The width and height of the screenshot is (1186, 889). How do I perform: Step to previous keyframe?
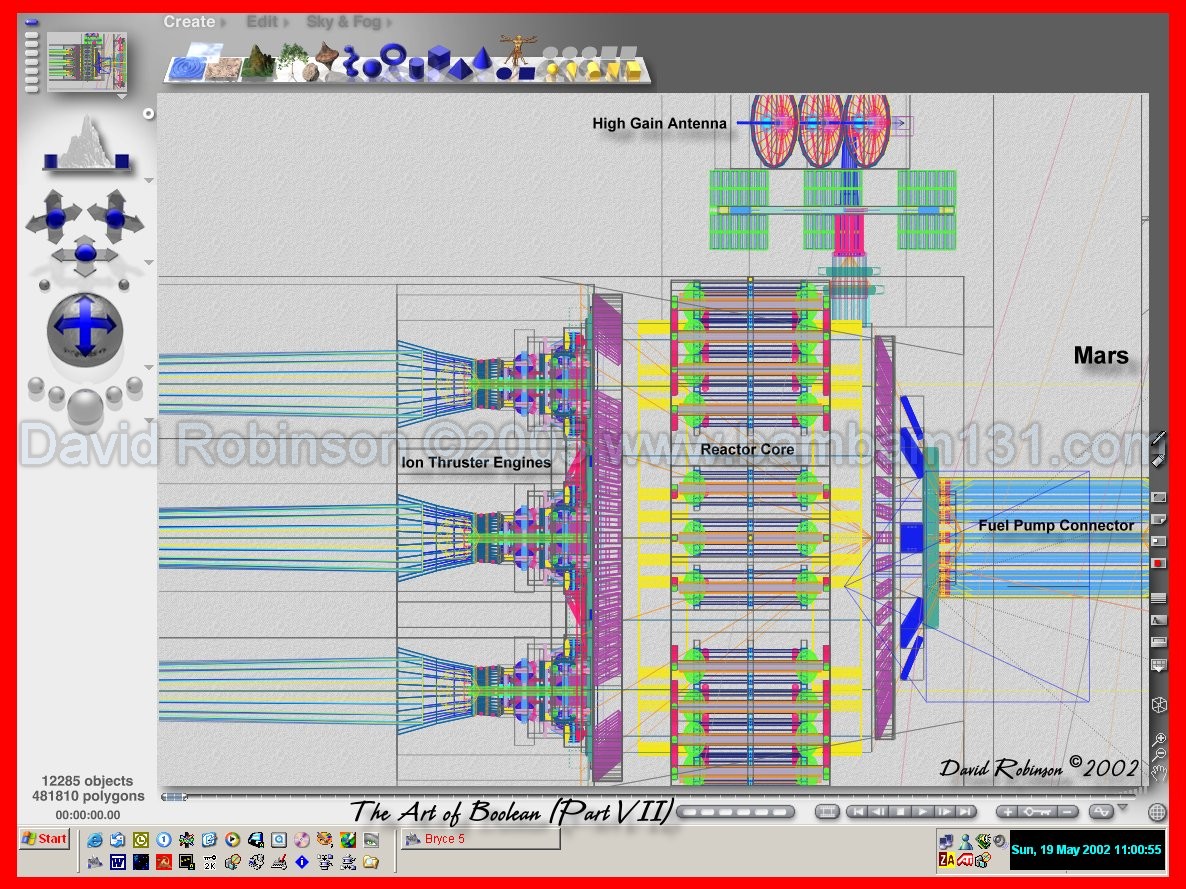(x=877, y=812)
